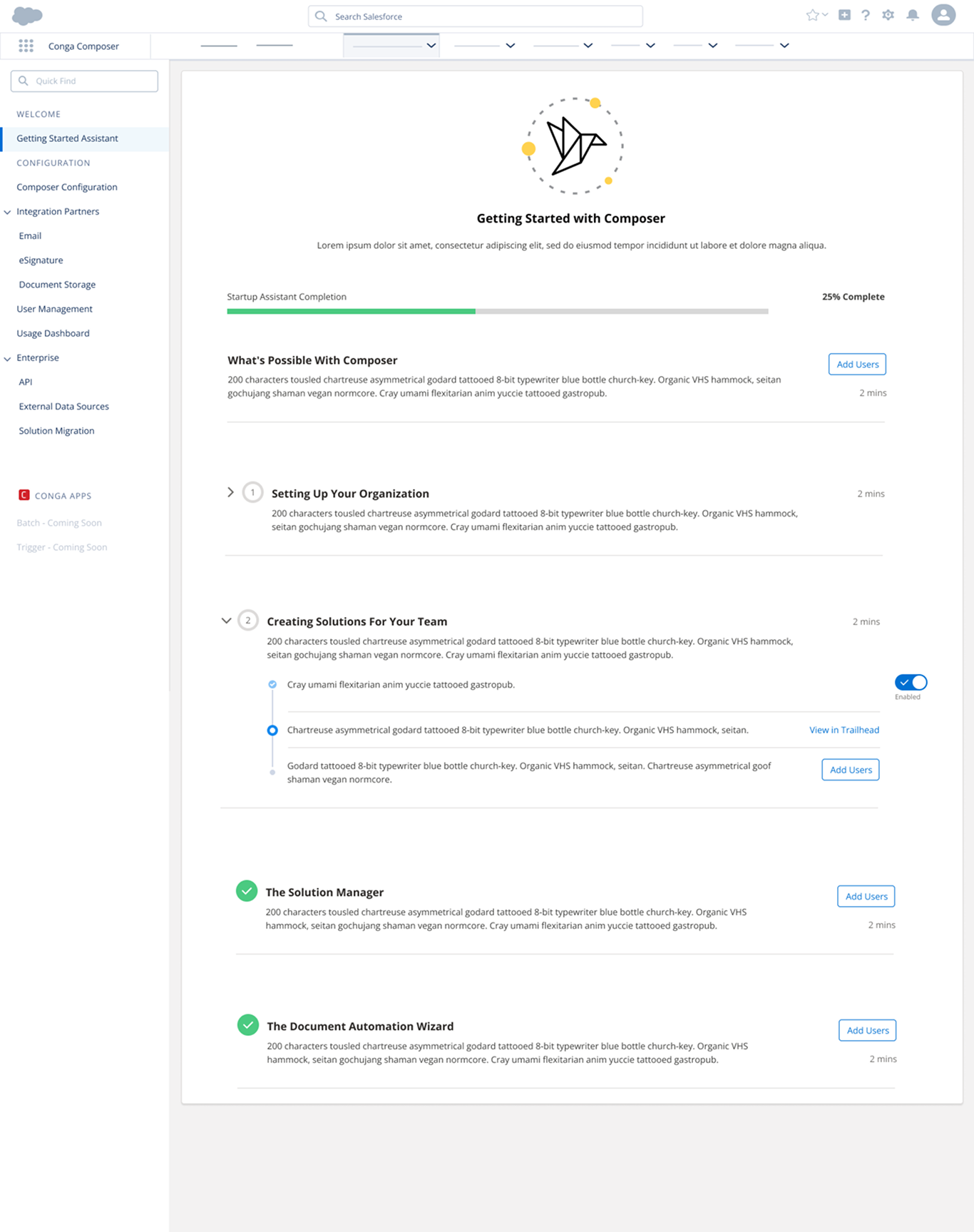The image size is (974, 1232).
Task: Open the third nav tab dropdown chevron
Action: click(588, 46)
